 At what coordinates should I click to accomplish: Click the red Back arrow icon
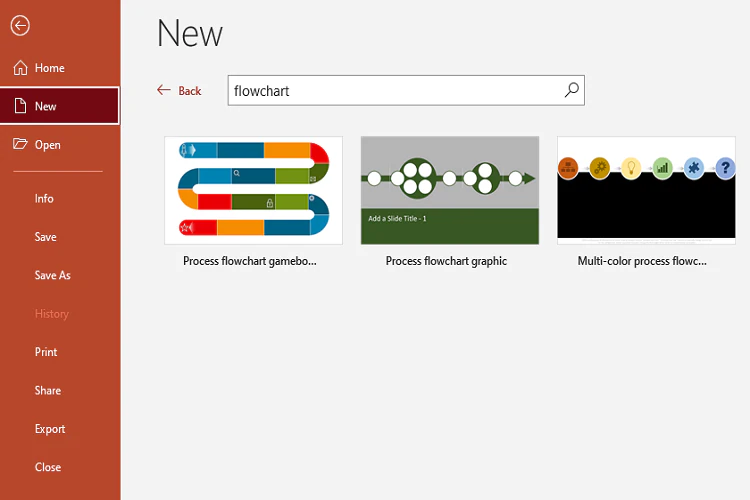(164, 90)
